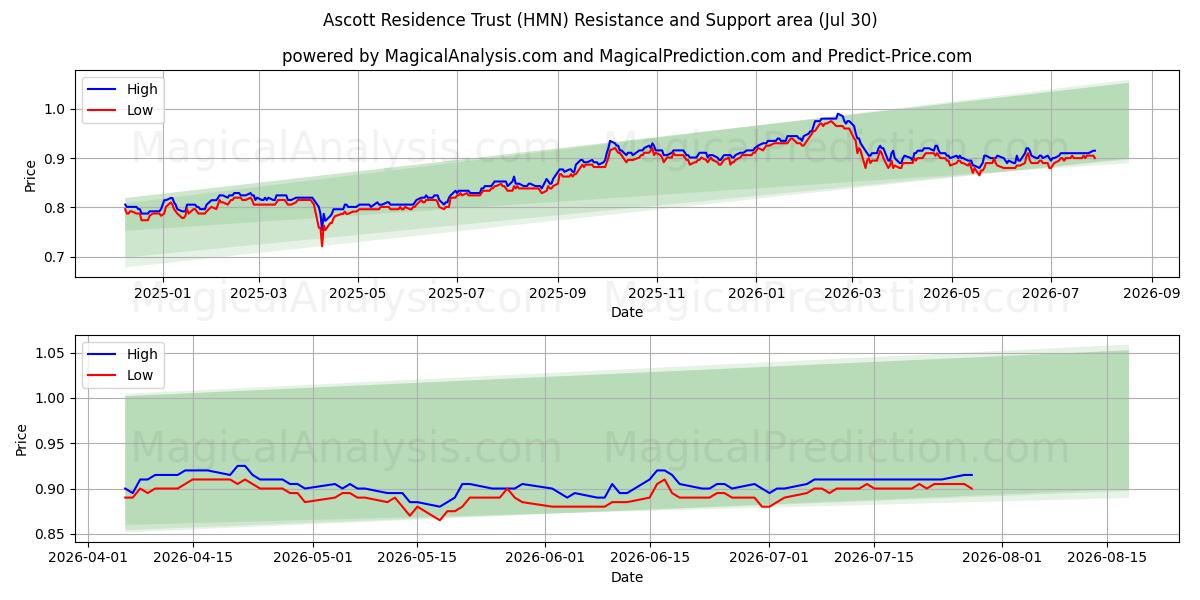Click the '2026-06-15' tick label
The width and height of the screenshot is (1200, 600).
coord(650,558)
